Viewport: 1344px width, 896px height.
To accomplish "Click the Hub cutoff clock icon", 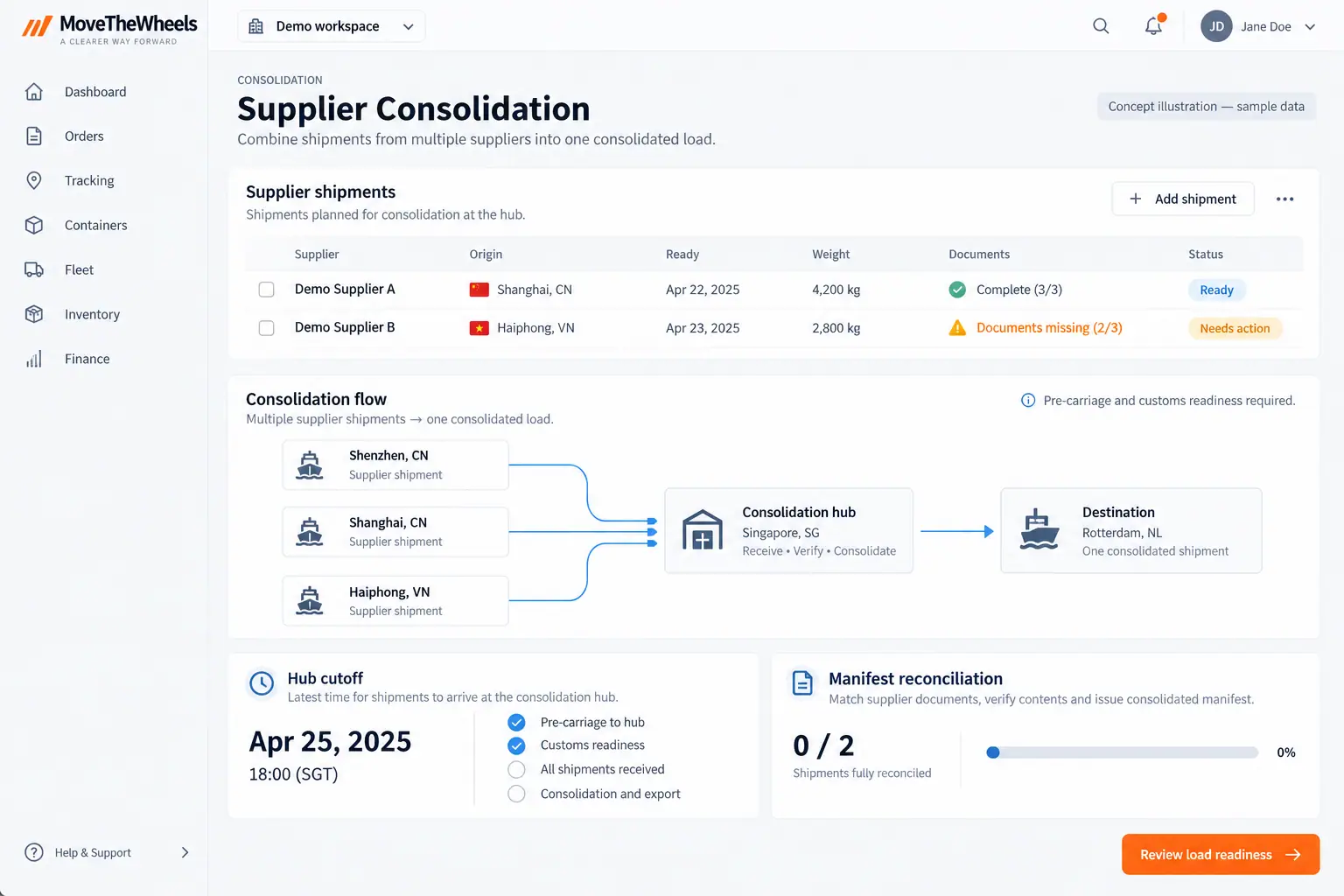I will coord(262,683).
